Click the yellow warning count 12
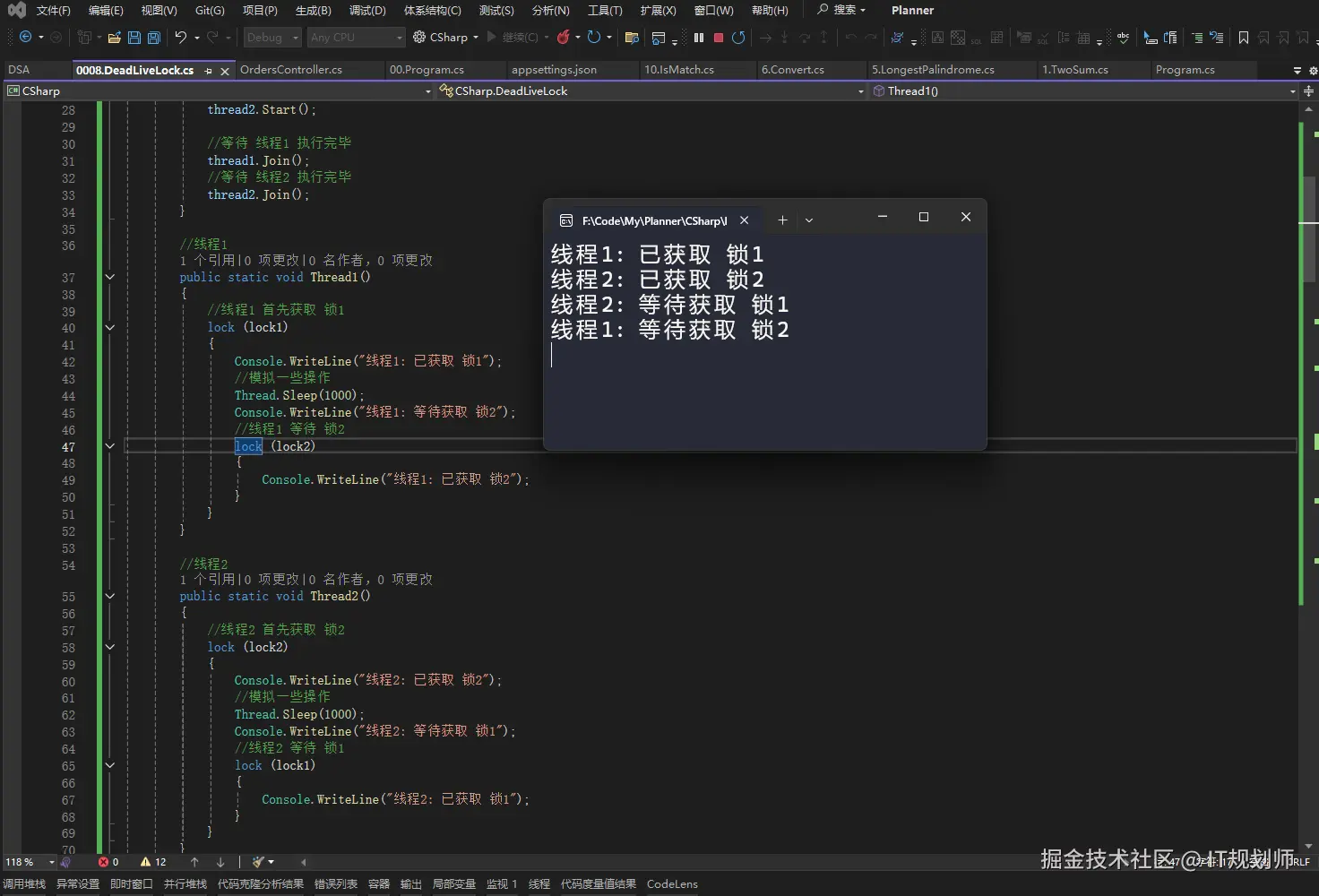The image size is (1319, 896). 153,862
